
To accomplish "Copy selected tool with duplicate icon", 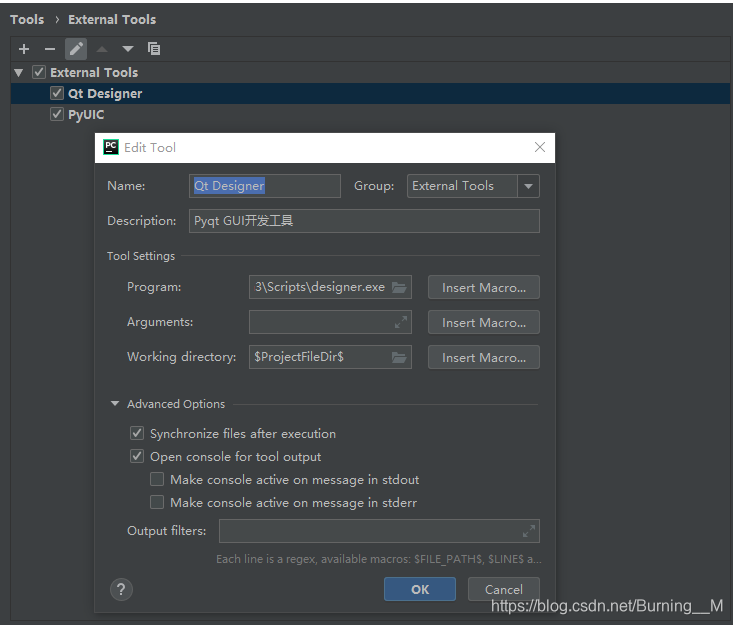I will 154,49.
